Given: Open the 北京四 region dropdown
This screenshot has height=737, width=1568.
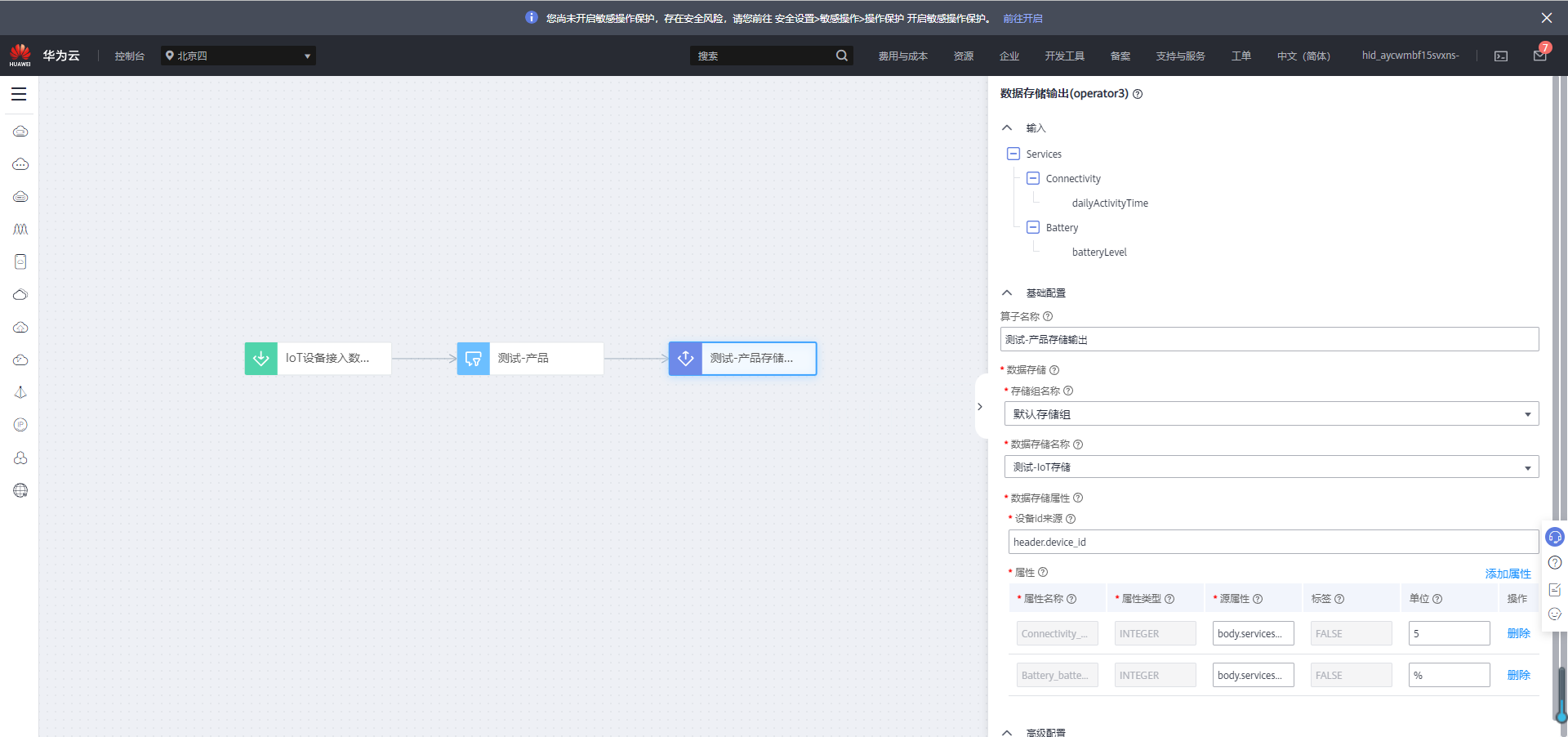Looking at the screenshot, I should coord(238,56).
